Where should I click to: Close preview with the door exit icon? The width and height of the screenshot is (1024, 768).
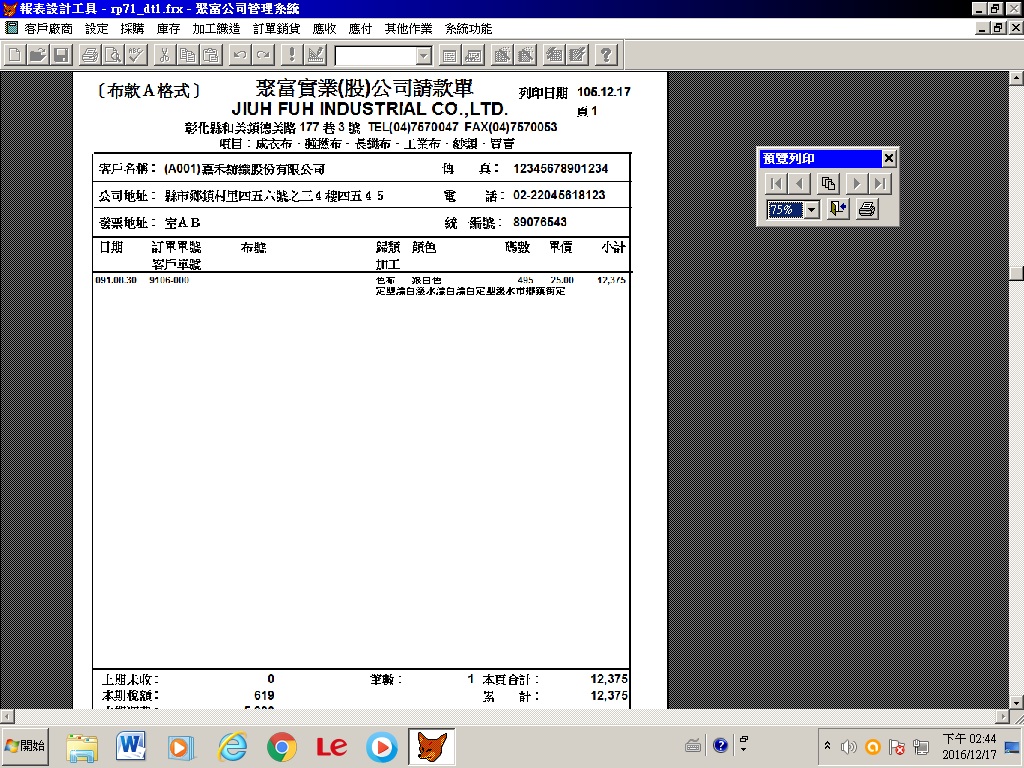point(838,209)
